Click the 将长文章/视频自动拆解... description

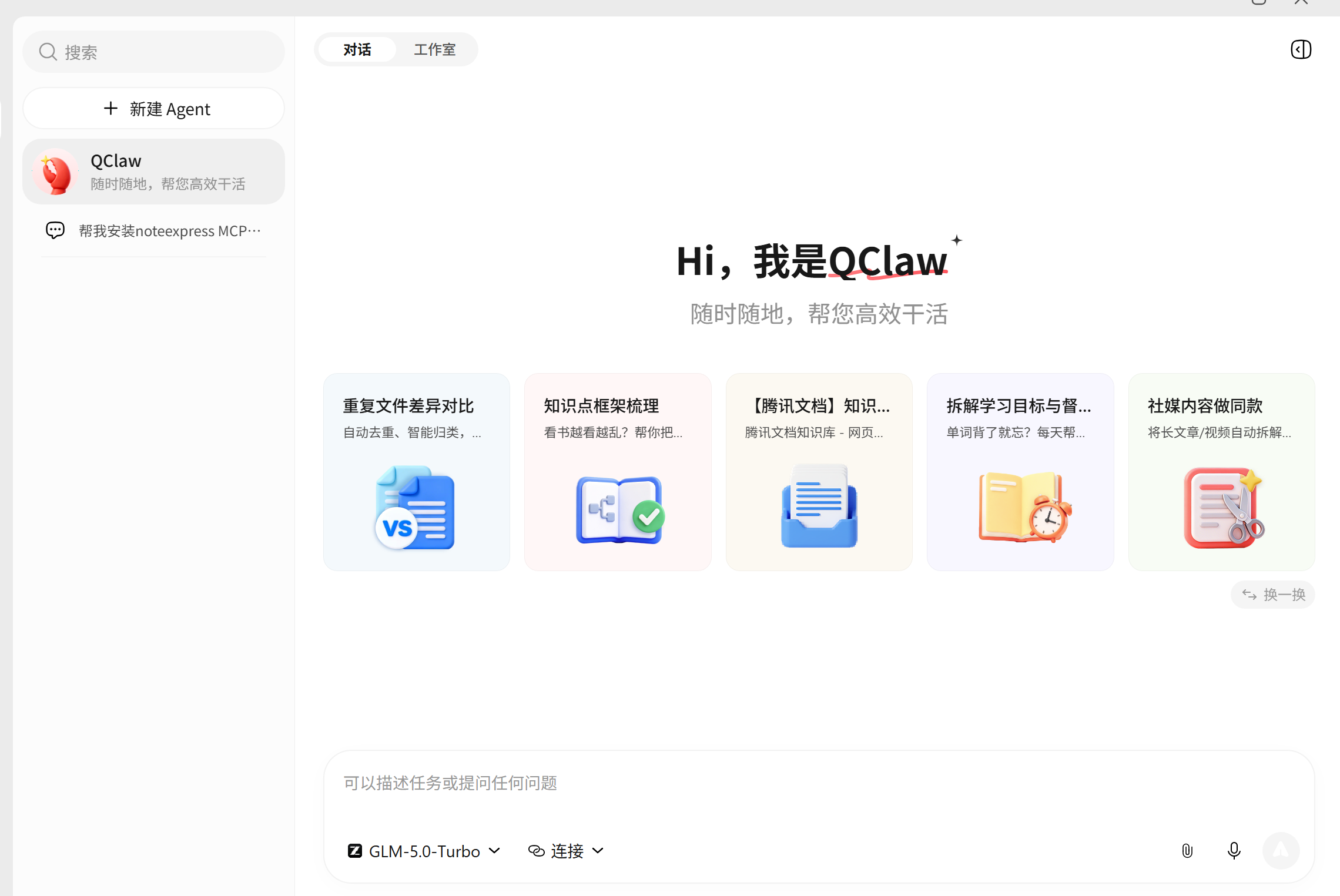(1220, 433)
